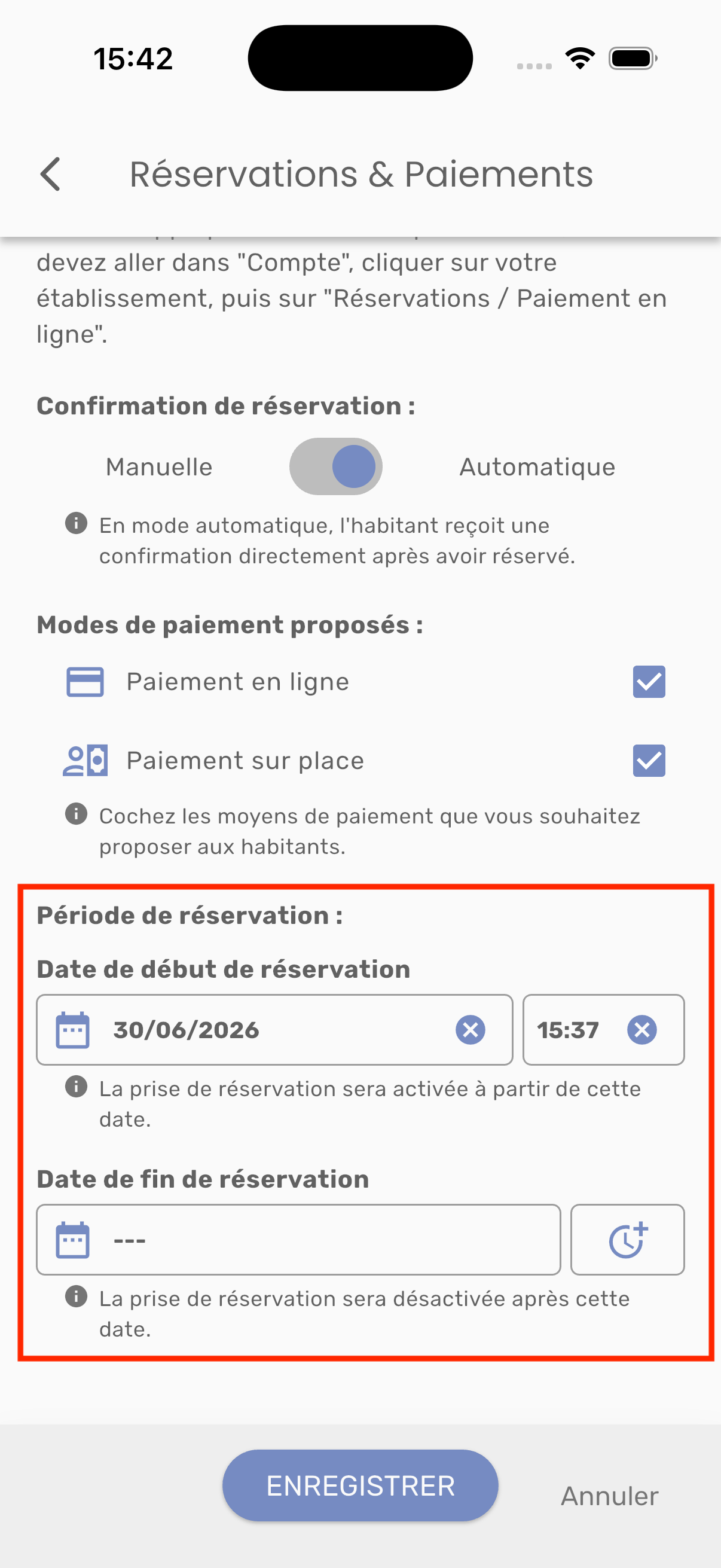Viewport: 721px width, 1568px height.
Task: Uncheck the Paiement sur place checkbox
Action: coord(649,761)
